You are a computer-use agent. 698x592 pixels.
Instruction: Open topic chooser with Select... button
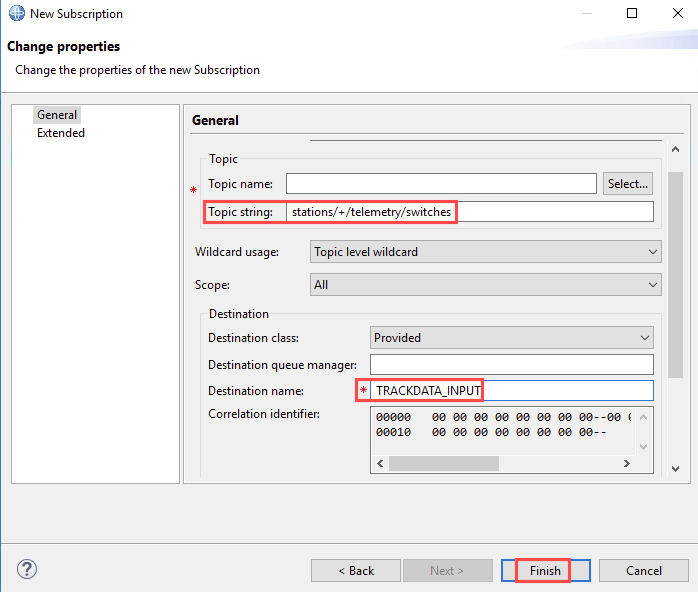(x=628, y=183)
